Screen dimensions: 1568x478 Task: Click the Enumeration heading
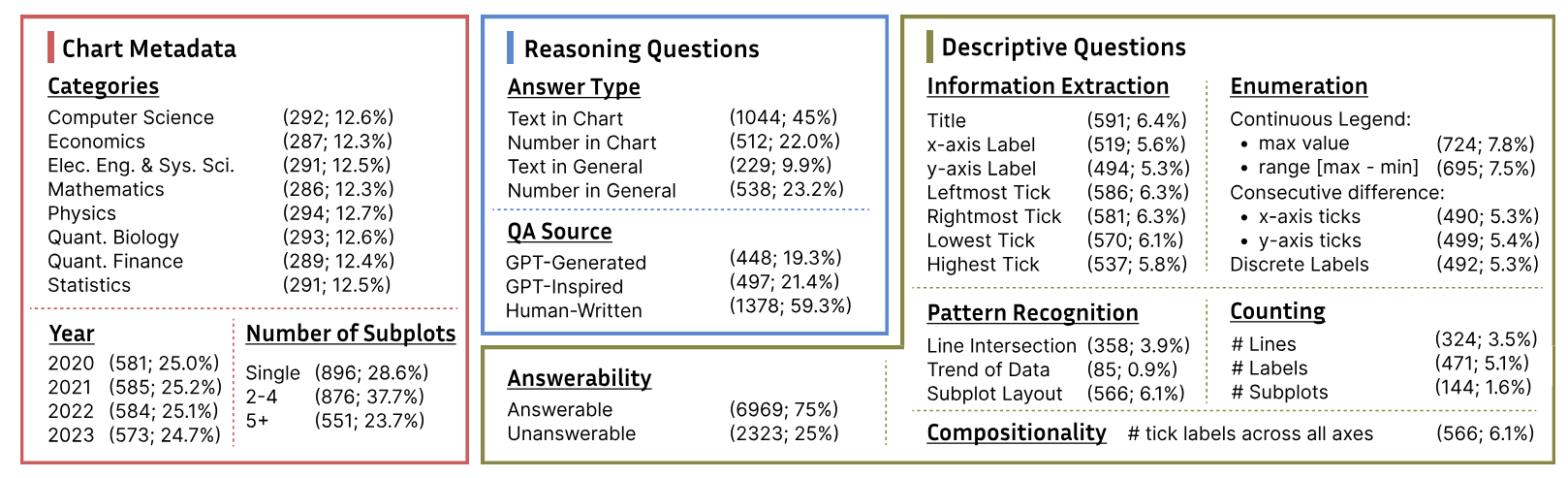click(1298, 86)
